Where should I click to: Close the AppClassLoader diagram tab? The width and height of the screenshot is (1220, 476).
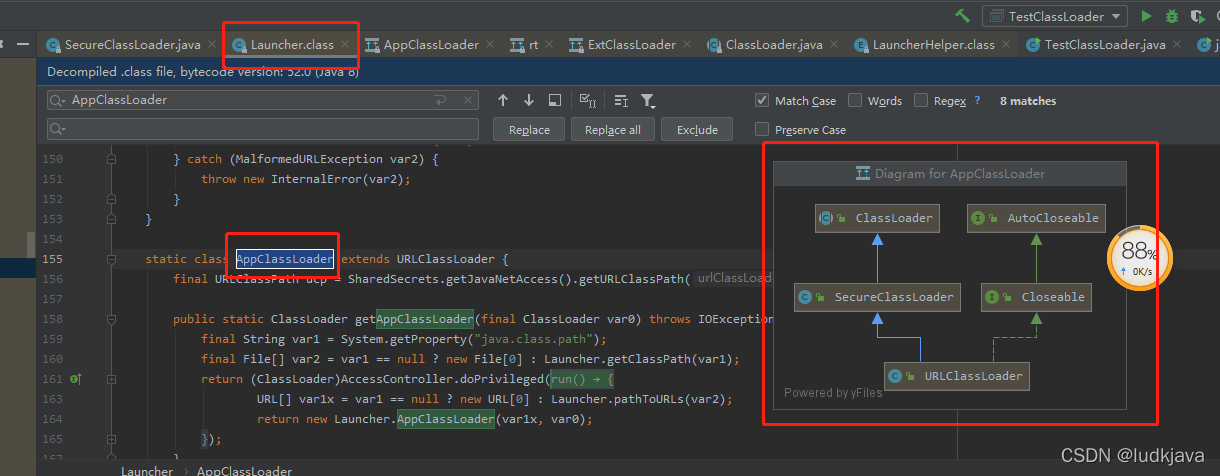(489, 45)
